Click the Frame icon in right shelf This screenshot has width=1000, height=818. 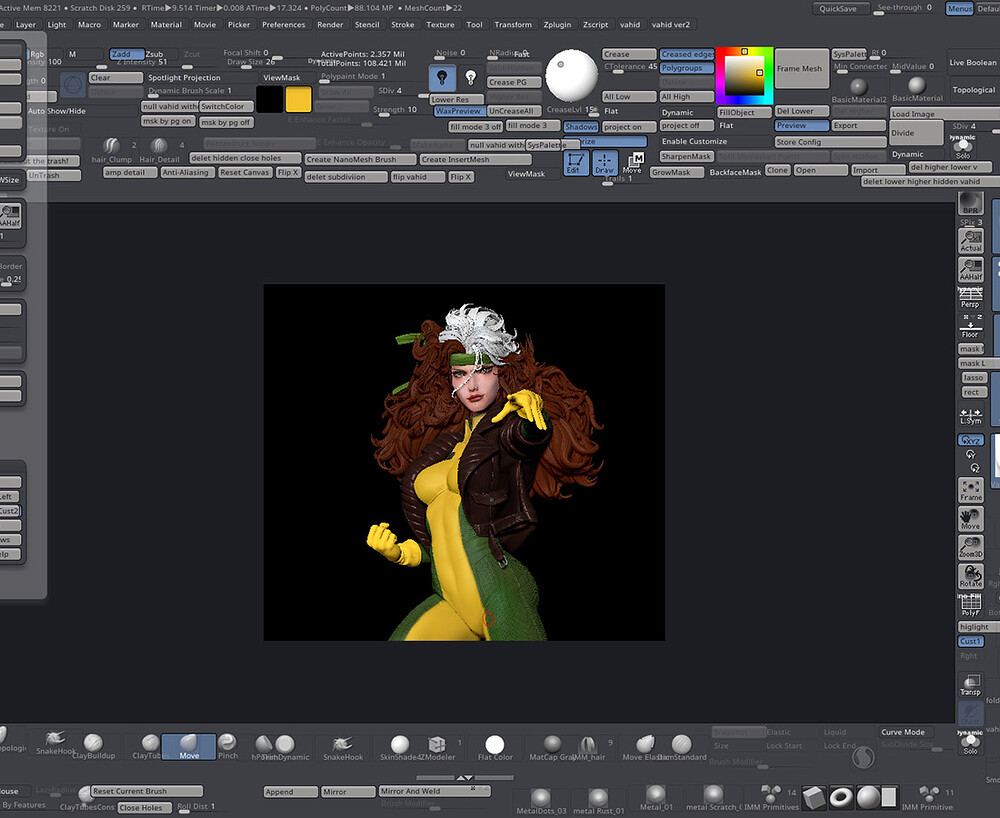click(x=970, y=490)
